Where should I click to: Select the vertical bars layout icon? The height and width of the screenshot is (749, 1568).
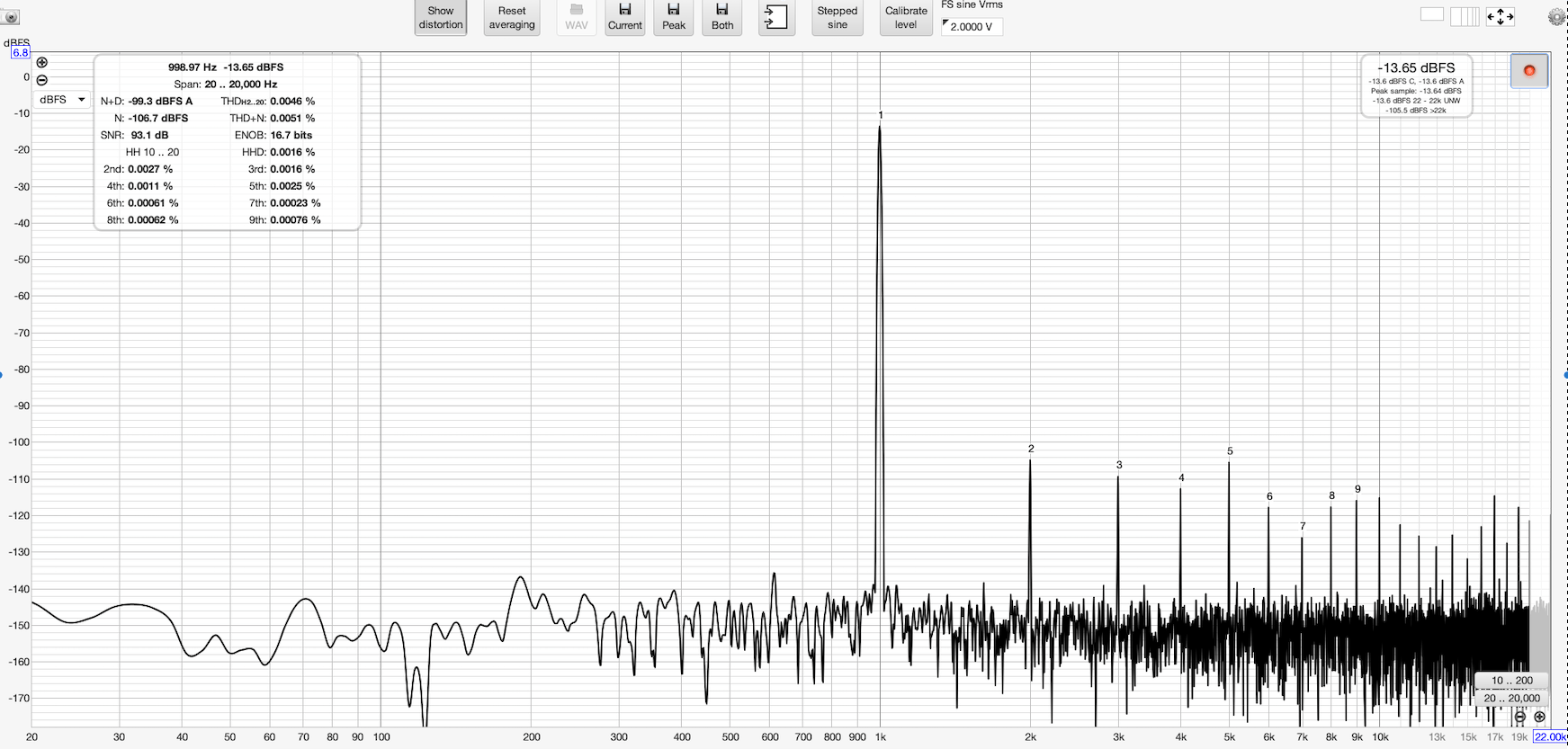[x=1465, y=16]
